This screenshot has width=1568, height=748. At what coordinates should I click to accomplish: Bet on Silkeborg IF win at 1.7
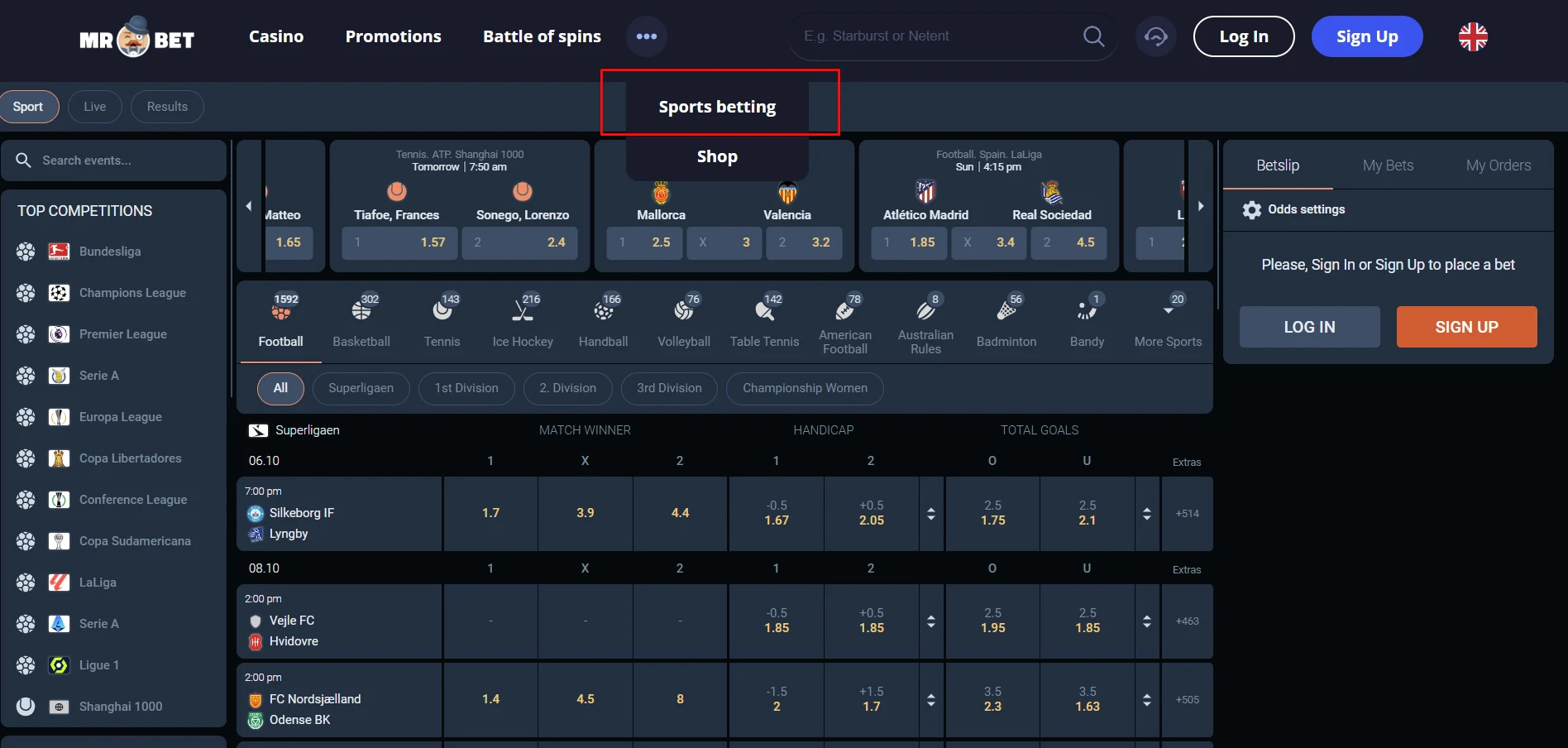pos(490,514)
